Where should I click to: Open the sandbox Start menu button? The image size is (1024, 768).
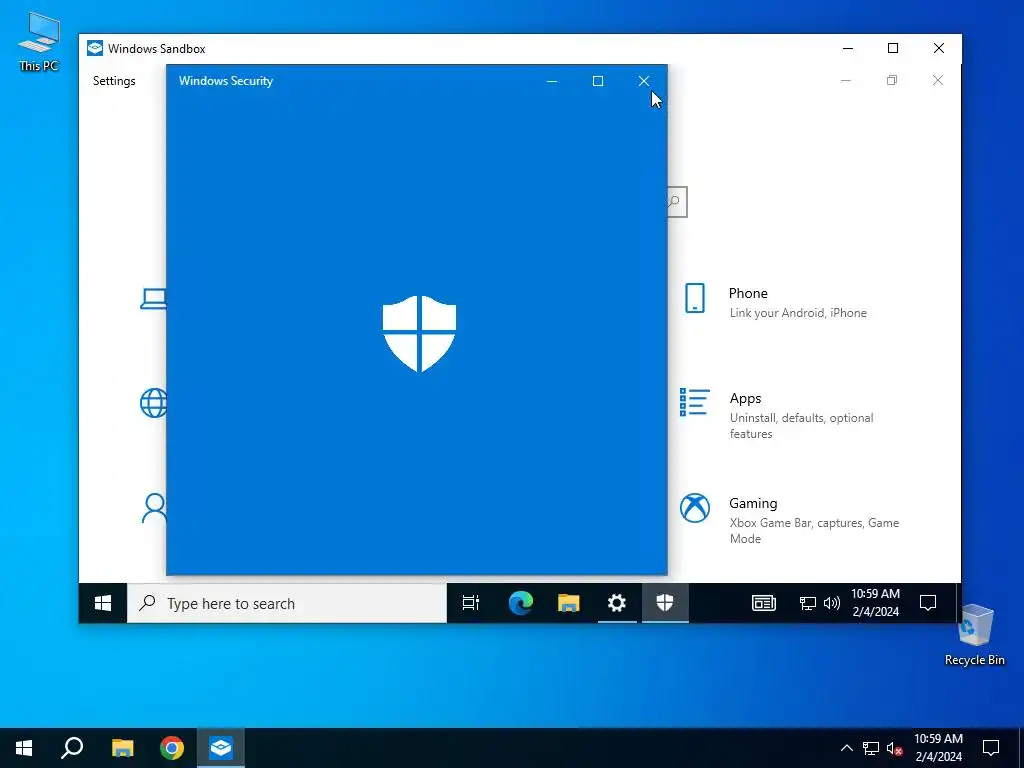[103, 603]
